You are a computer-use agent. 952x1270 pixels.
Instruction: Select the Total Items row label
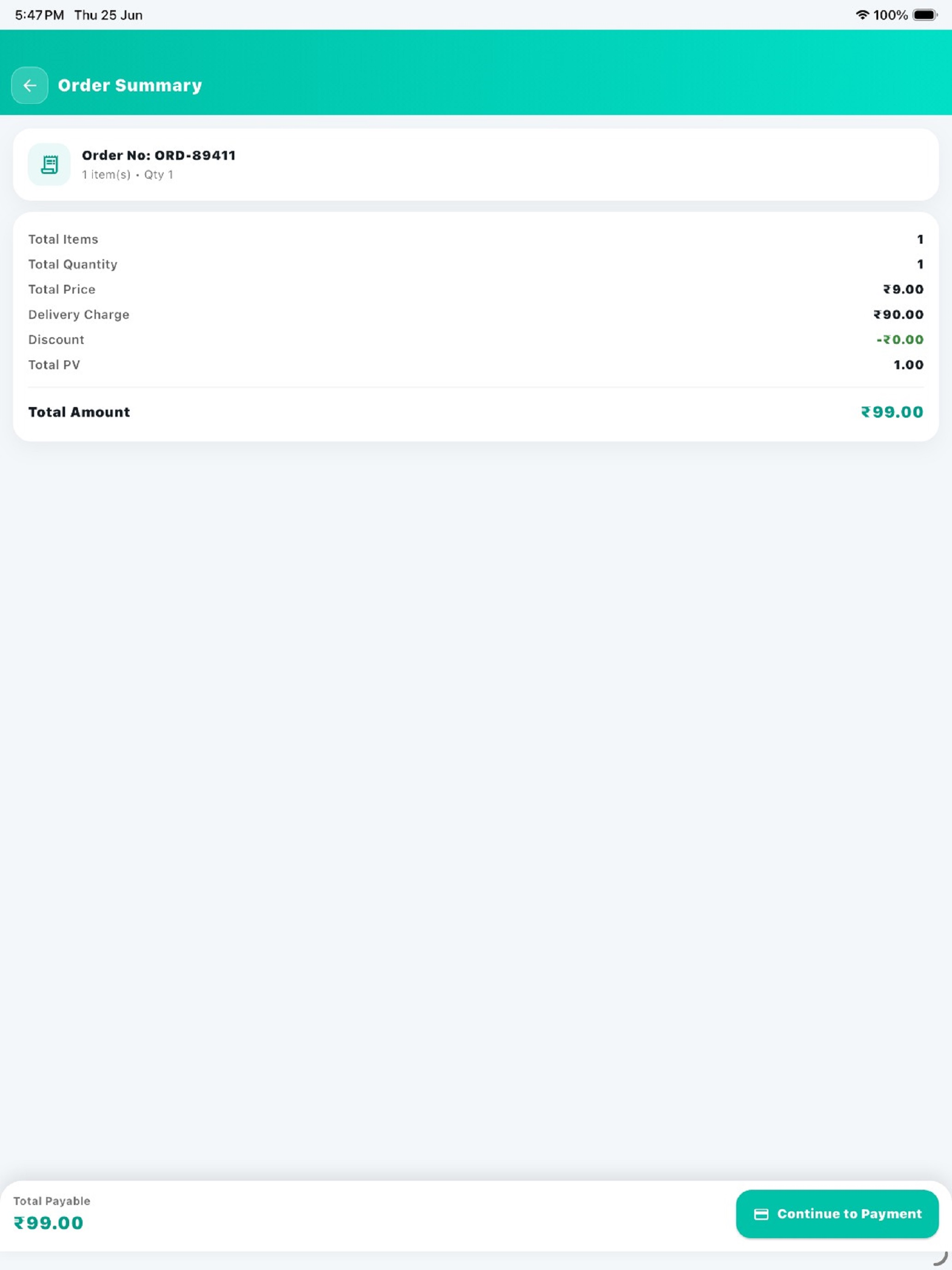63,239
